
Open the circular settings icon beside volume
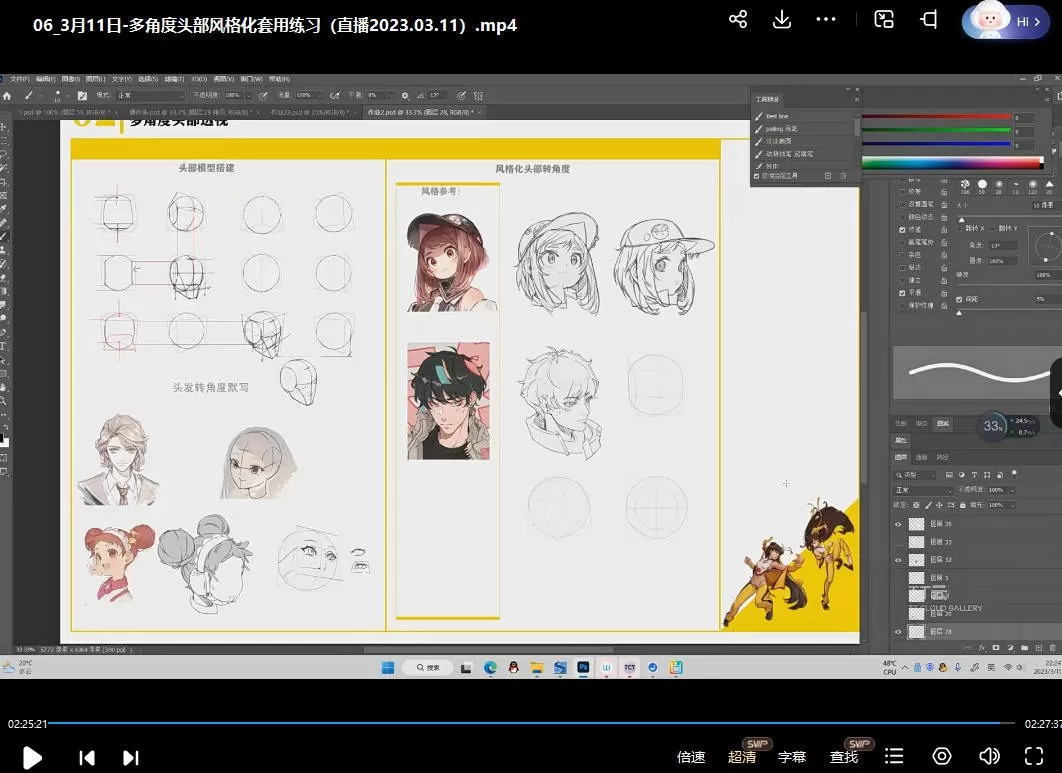[942, 756]
